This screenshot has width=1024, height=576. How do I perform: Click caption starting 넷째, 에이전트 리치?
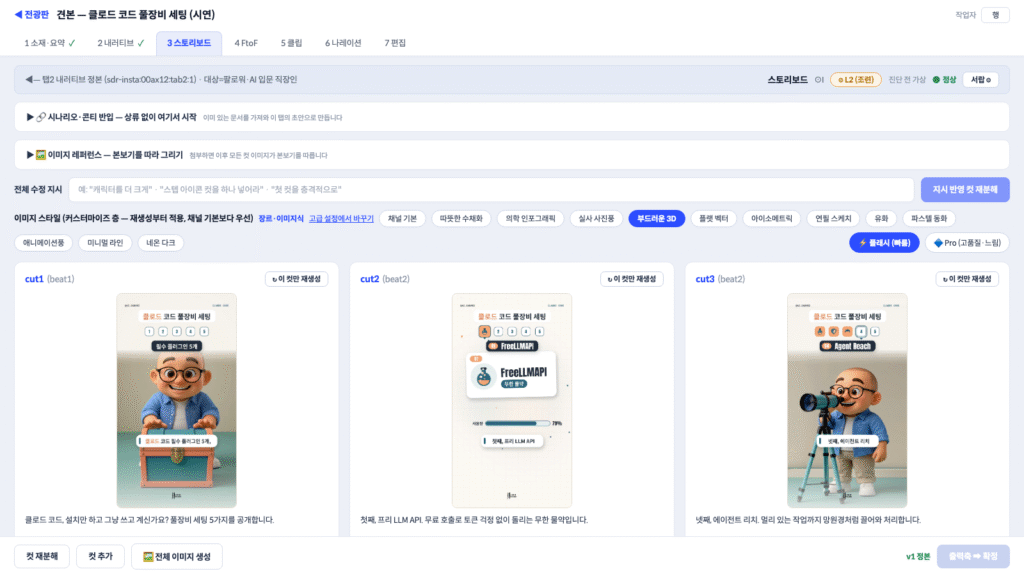(808, 520)
